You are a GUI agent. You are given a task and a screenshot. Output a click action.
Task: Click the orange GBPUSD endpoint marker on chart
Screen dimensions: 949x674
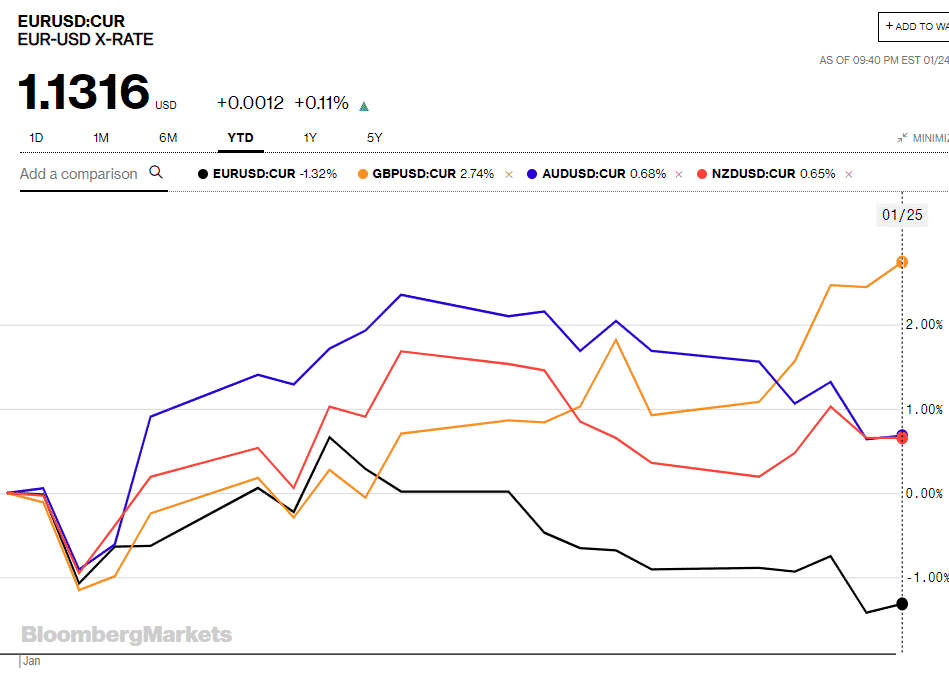[x=902, y=262]
